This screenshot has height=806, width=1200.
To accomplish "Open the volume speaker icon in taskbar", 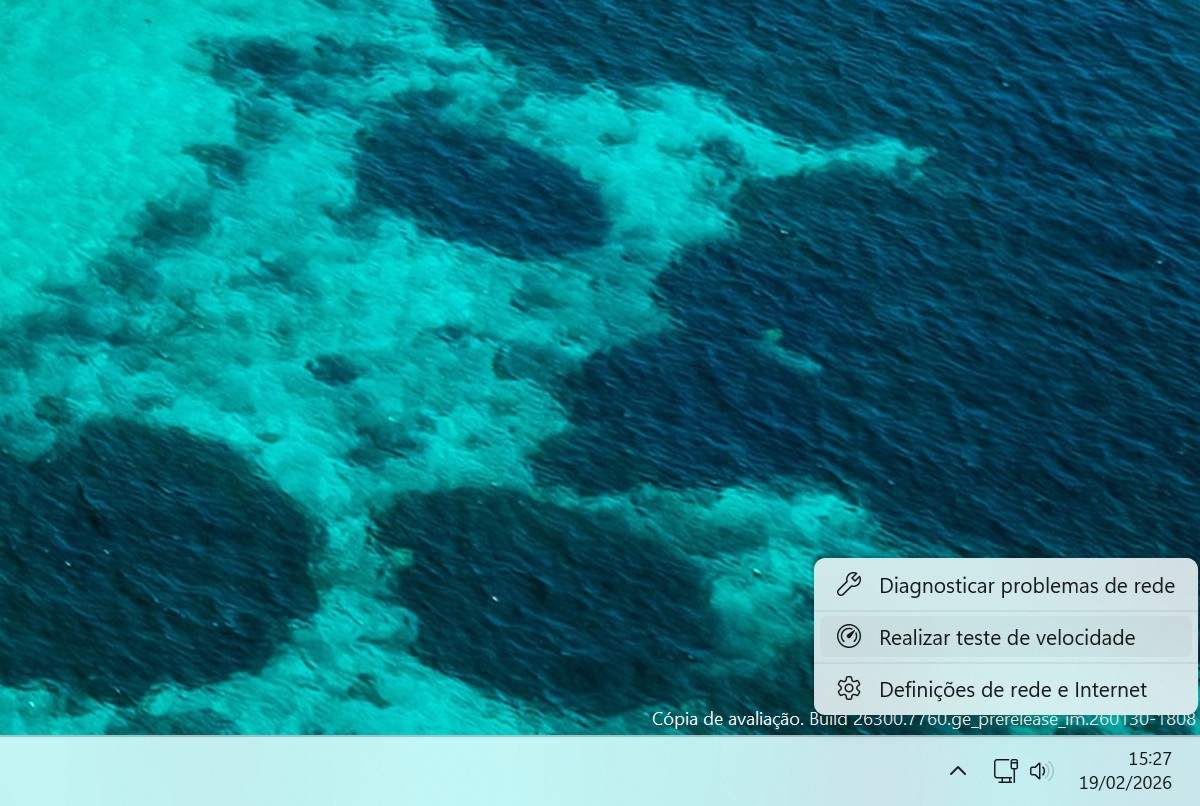I will pyautogui.click(x=1040, y=770).
